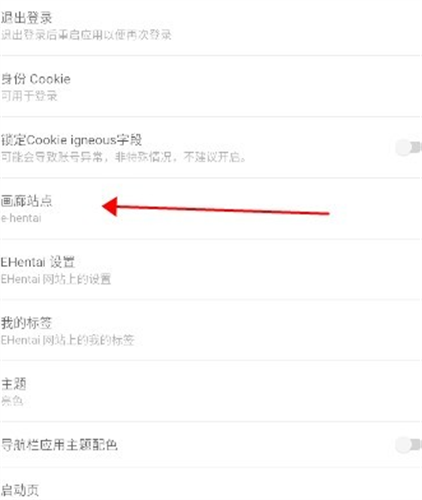Click the 可用于登录 subtitle text
Viewport: 422px width, 500px height.
pos(29,96)
